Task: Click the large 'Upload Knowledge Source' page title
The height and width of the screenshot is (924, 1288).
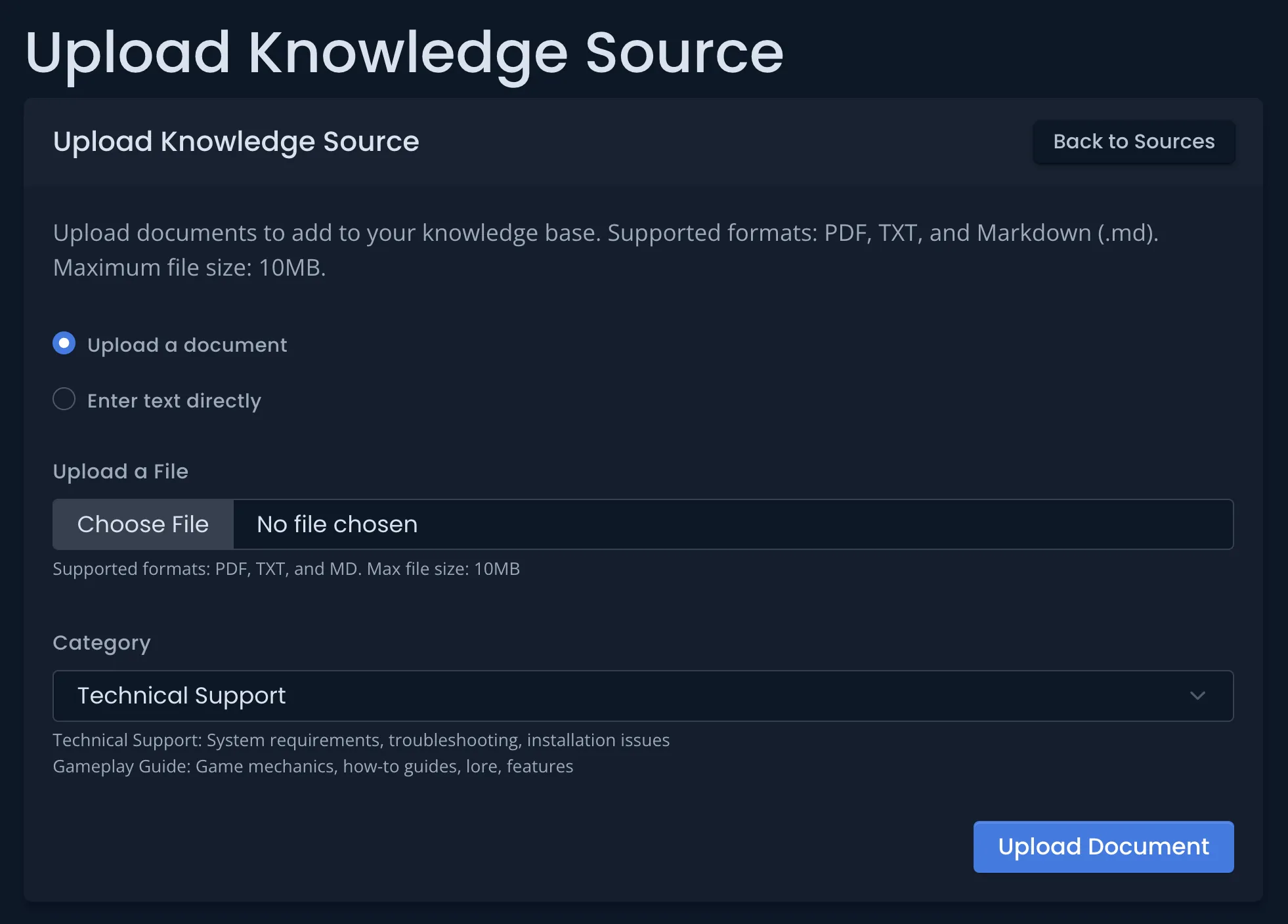Action: click(x=404, y=52)
